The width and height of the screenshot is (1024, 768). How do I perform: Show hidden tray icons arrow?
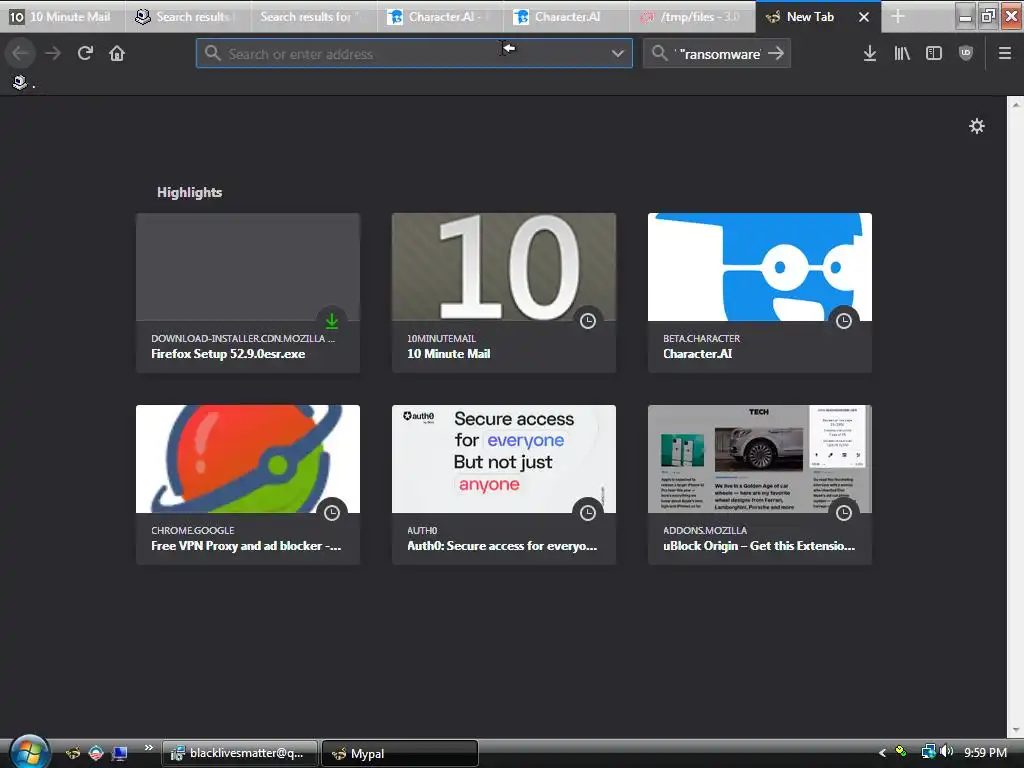coord(882,753)
